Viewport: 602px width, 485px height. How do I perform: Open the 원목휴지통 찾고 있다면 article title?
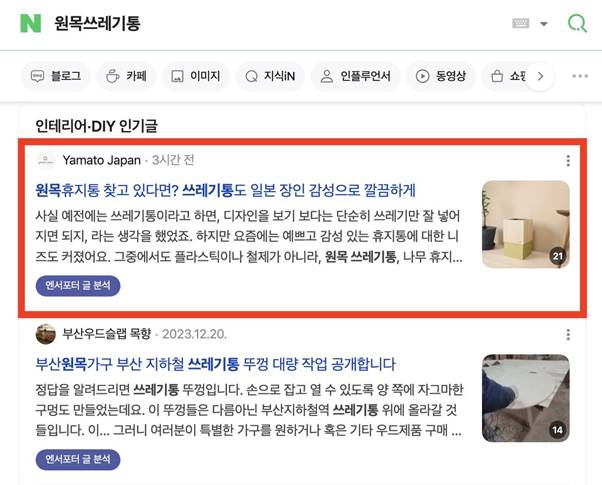click(225, 190)
